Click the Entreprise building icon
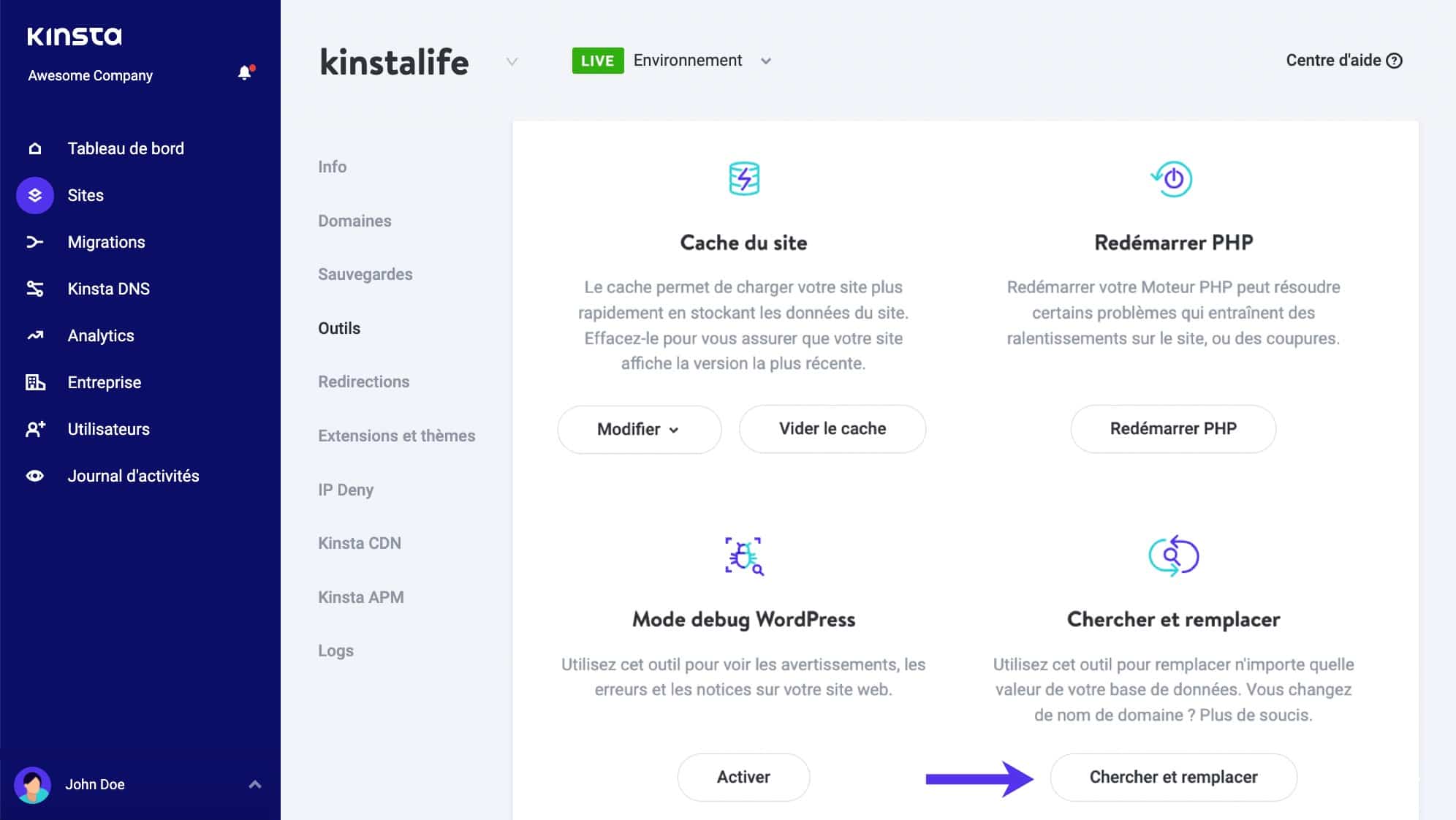Screen dimensions: 1456x820 coord(34,382)
